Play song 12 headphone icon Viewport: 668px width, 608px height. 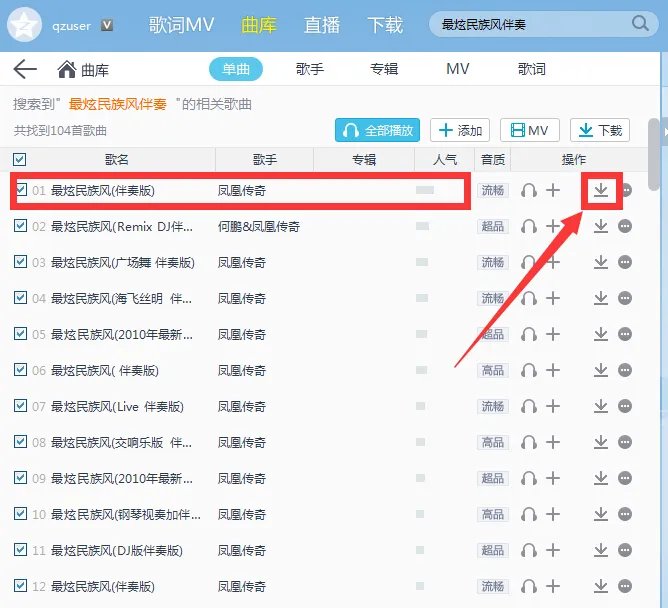click(x=529, y=586)
